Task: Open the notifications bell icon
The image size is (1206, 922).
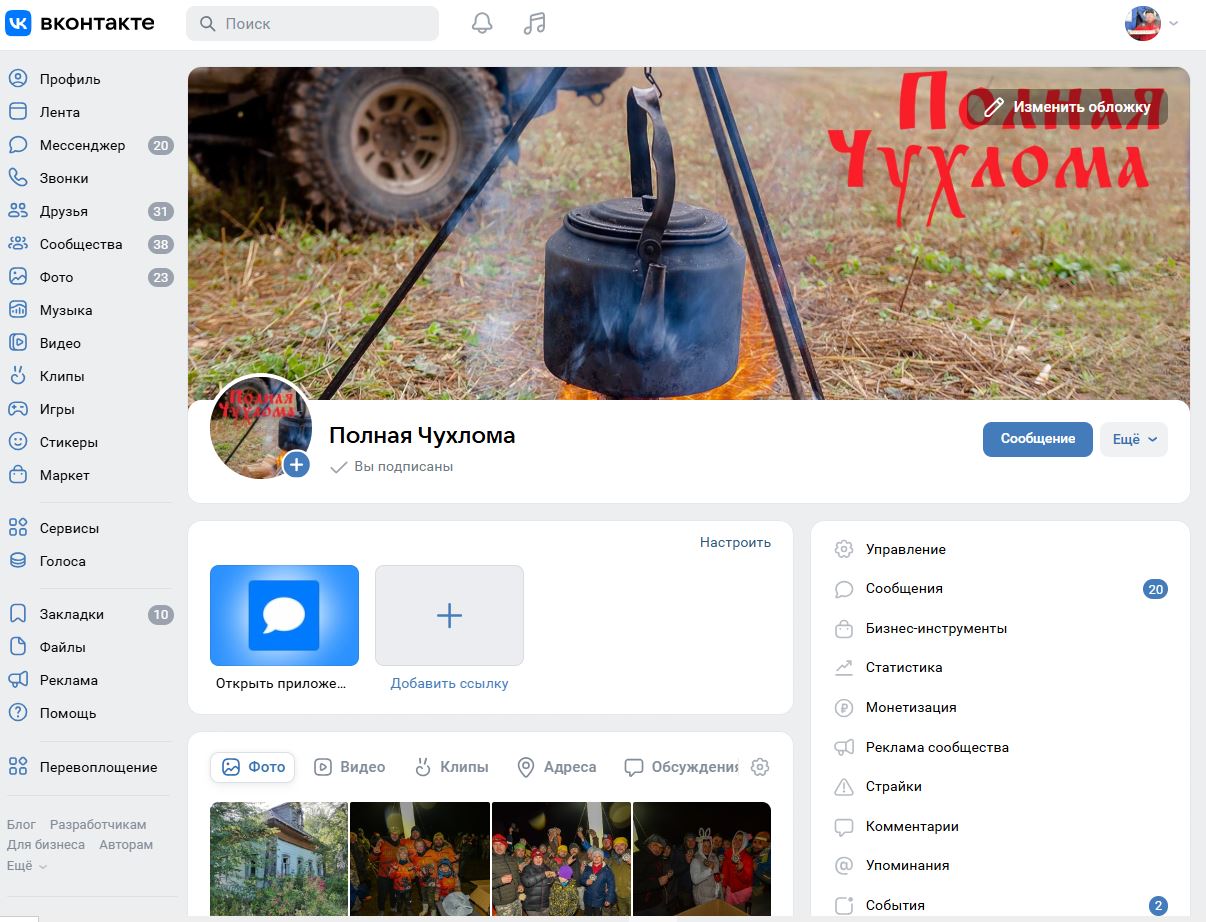Action: coord(482,24)
